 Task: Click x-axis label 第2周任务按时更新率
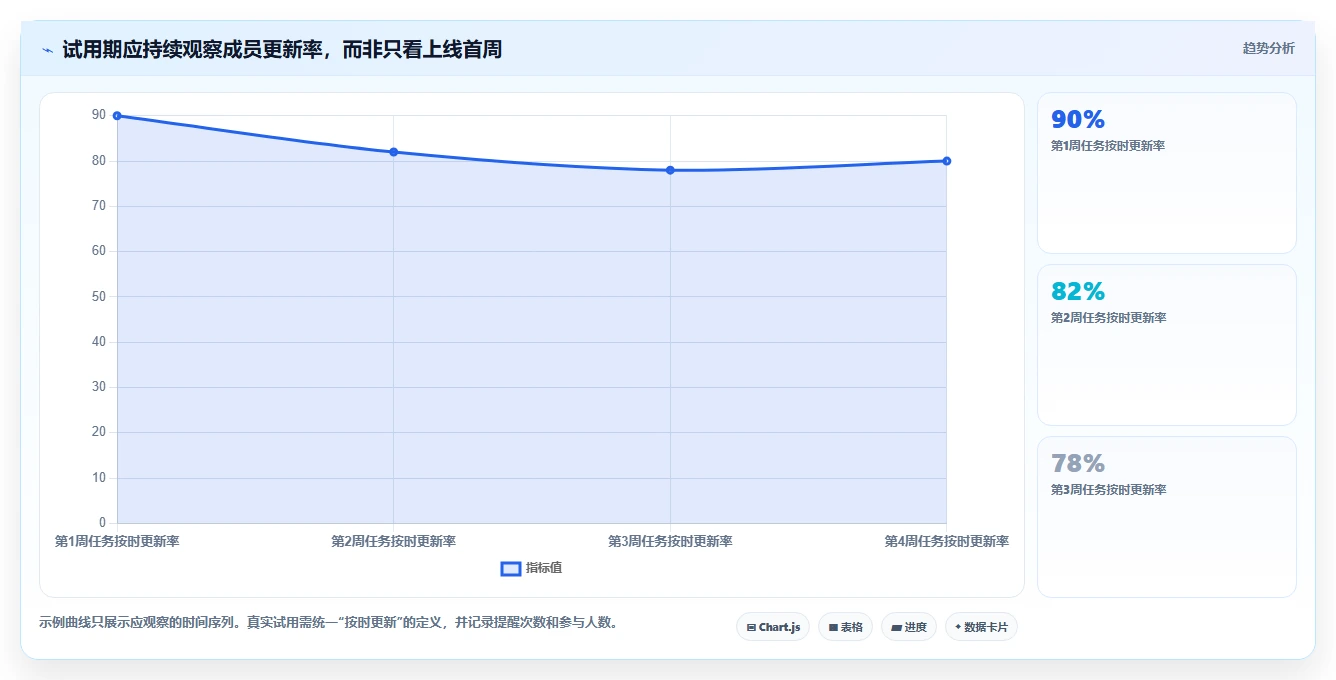pos(394,541)
